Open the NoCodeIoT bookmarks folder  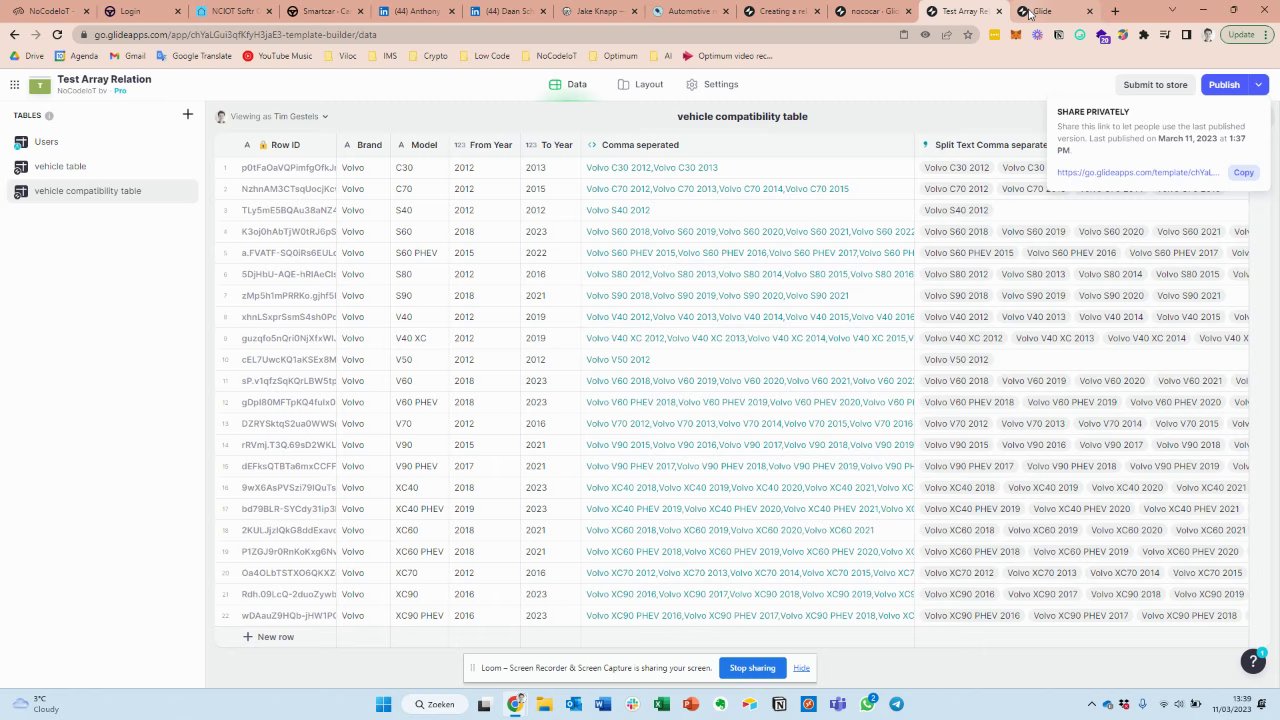pyautogui.click(x=548, y=56)
